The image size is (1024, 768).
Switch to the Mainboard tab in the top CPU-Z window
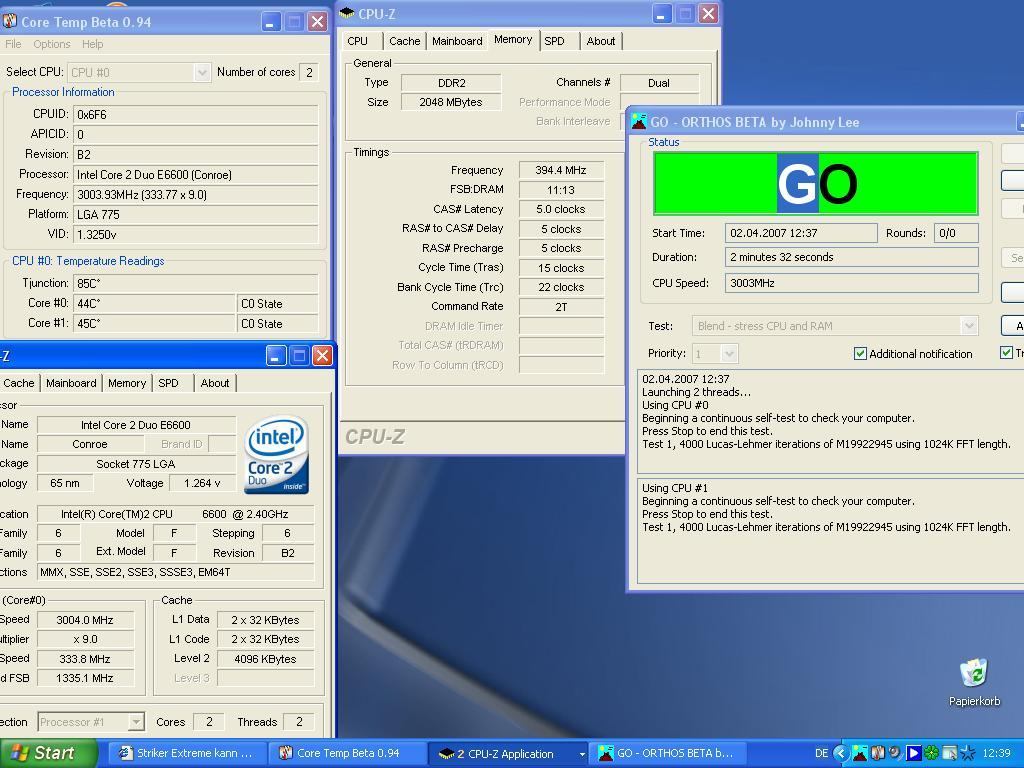[x=457, y=40]
